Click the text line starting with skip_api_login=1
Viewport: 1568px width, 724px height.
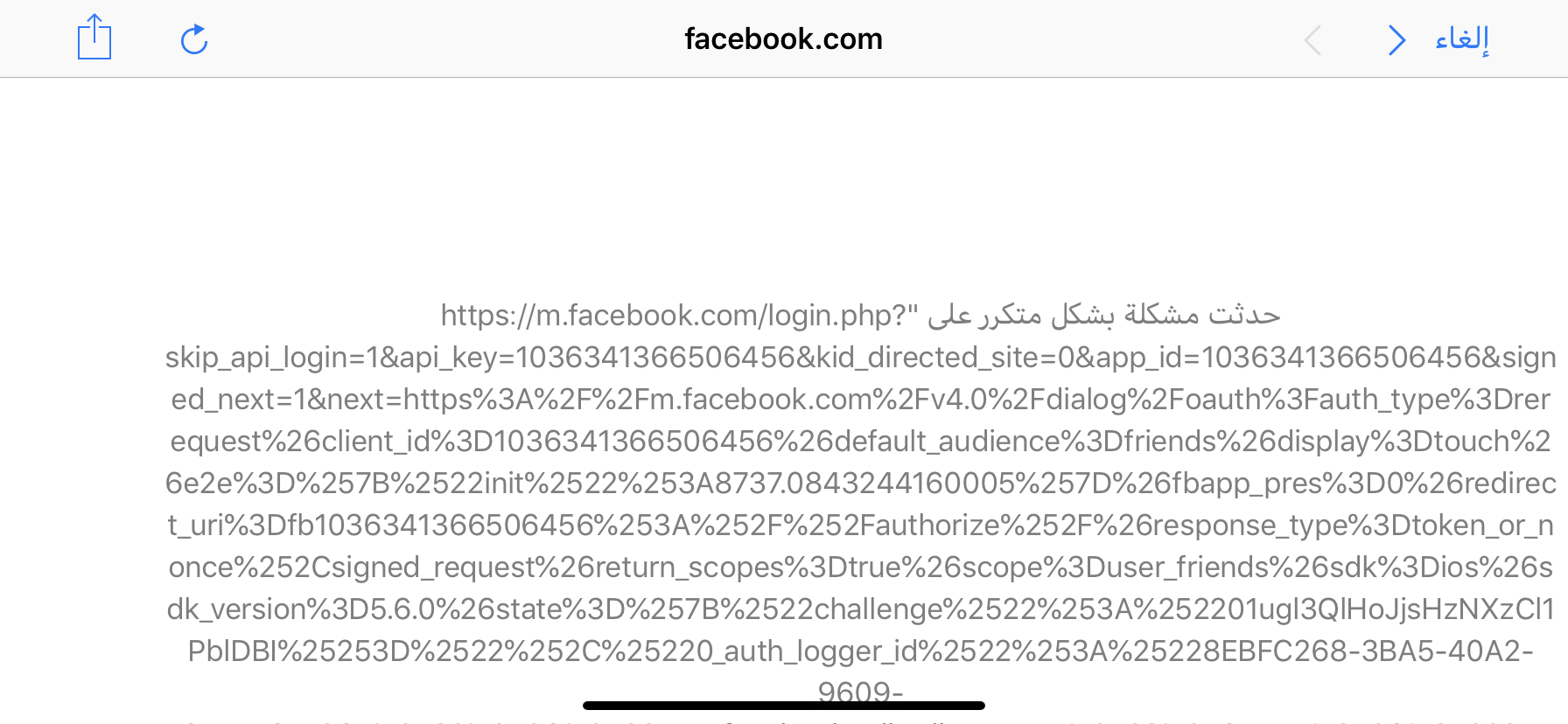861,357
